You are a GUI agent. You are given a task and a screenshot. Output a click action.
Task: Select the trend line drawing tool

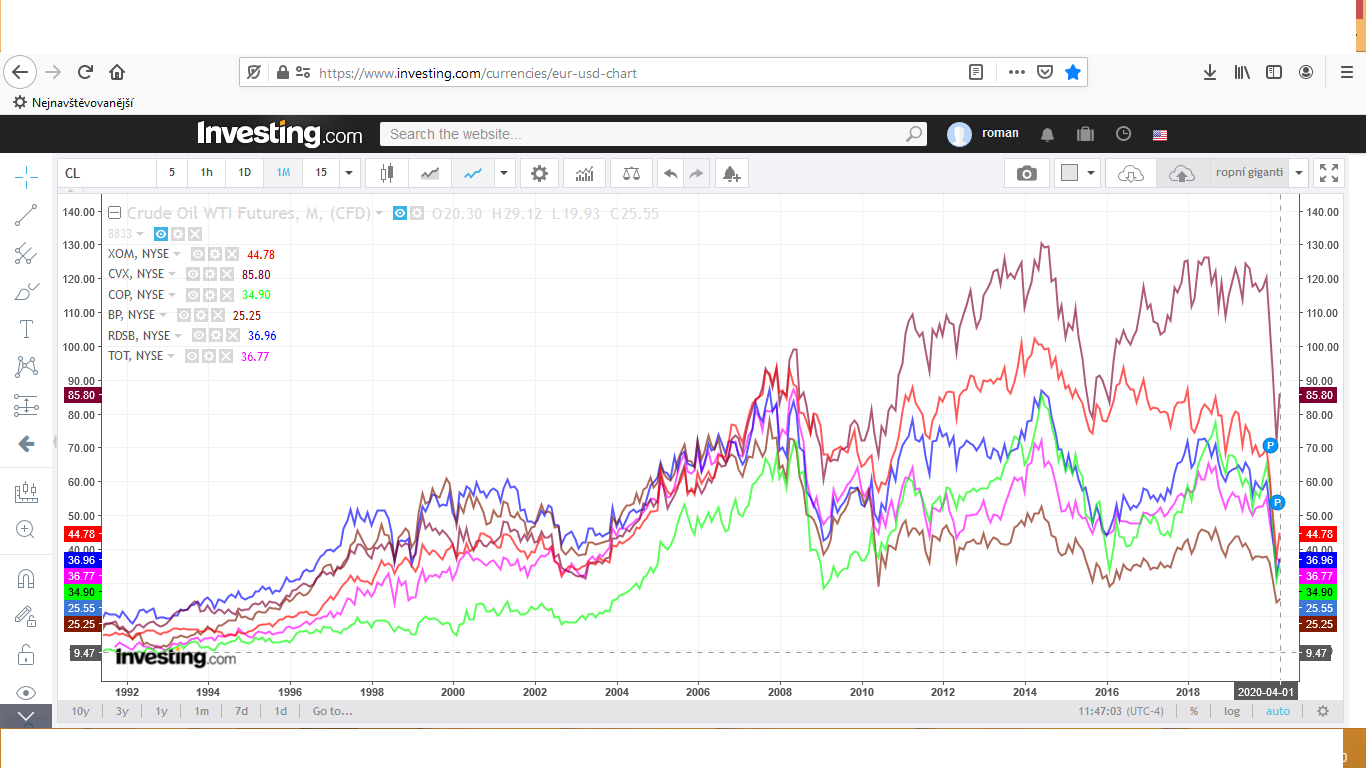(x=26, y=214)
